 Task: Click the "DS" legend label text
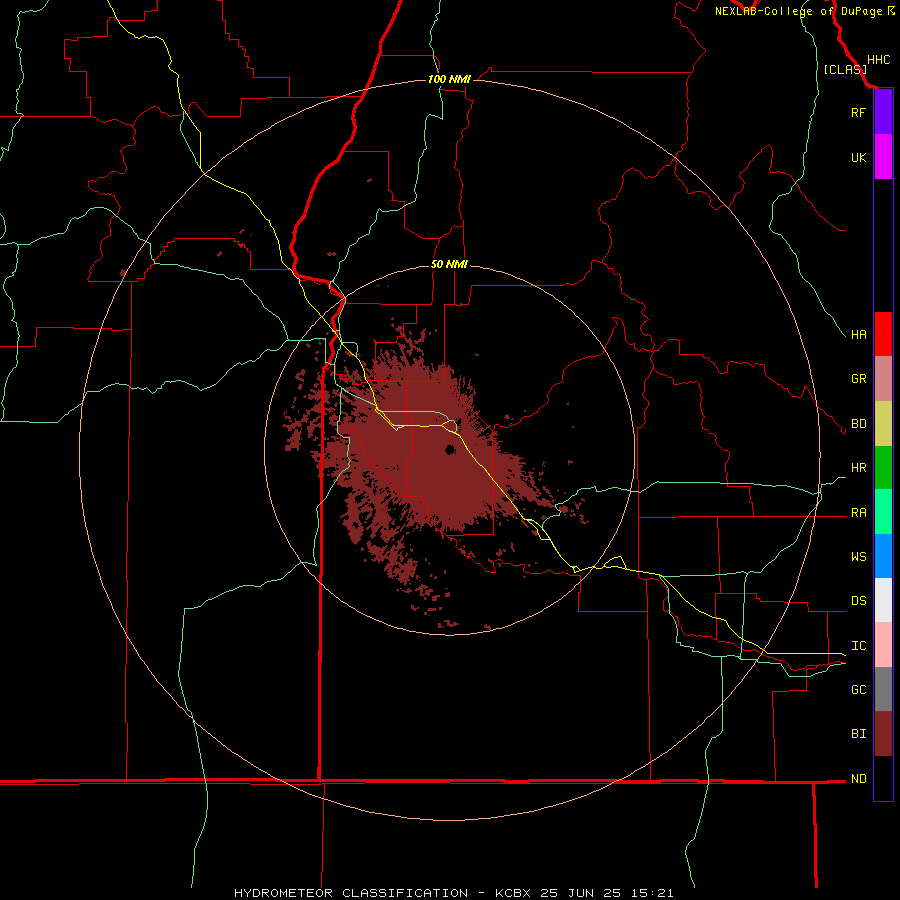(x=858, y=600)
